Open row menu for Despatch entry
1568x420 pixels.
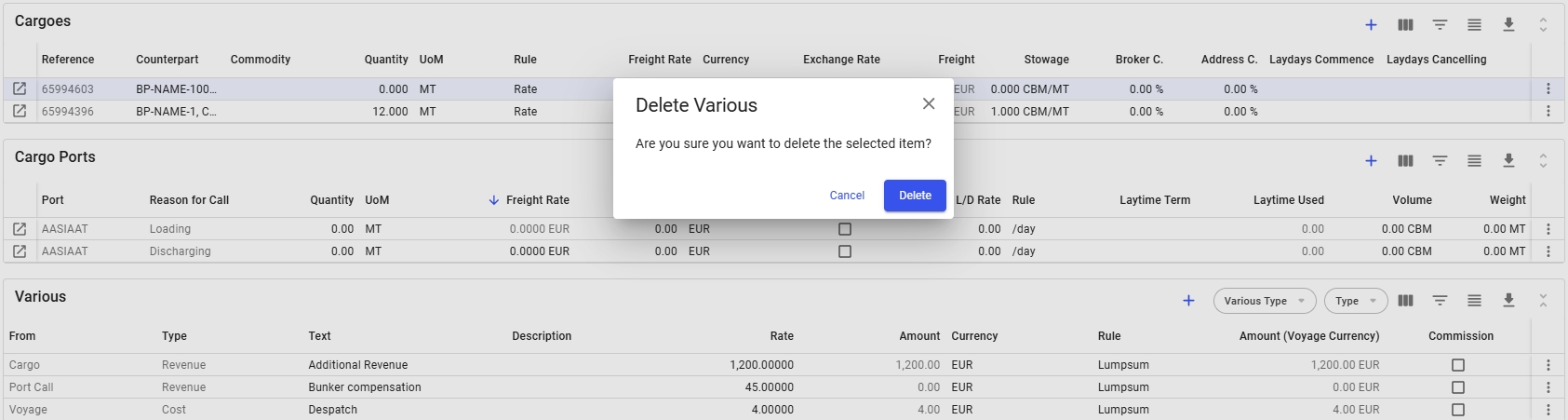(1548, 410)
